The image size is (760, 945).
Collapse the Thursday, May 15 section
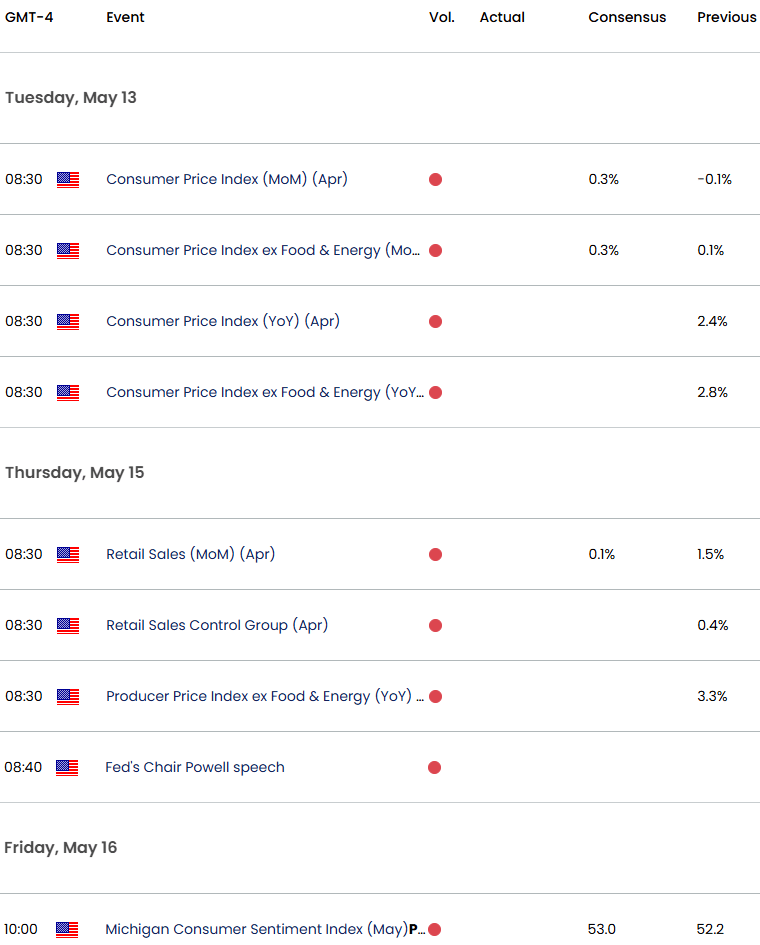[73, 472]
